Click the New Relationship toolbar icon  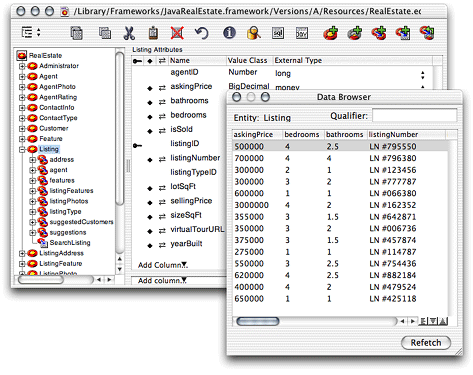pos(379,33)
